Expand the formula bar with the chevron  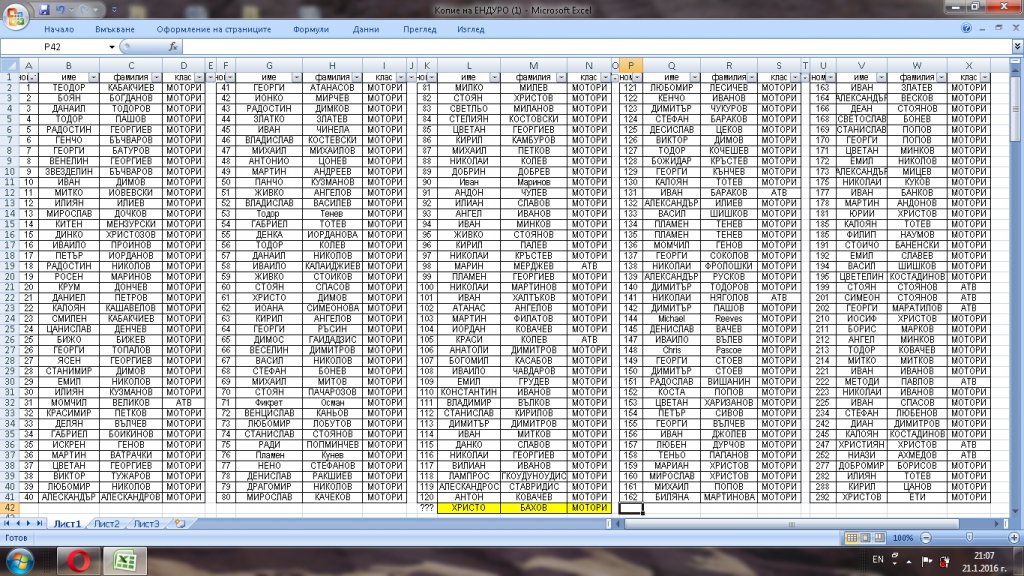1017,46
